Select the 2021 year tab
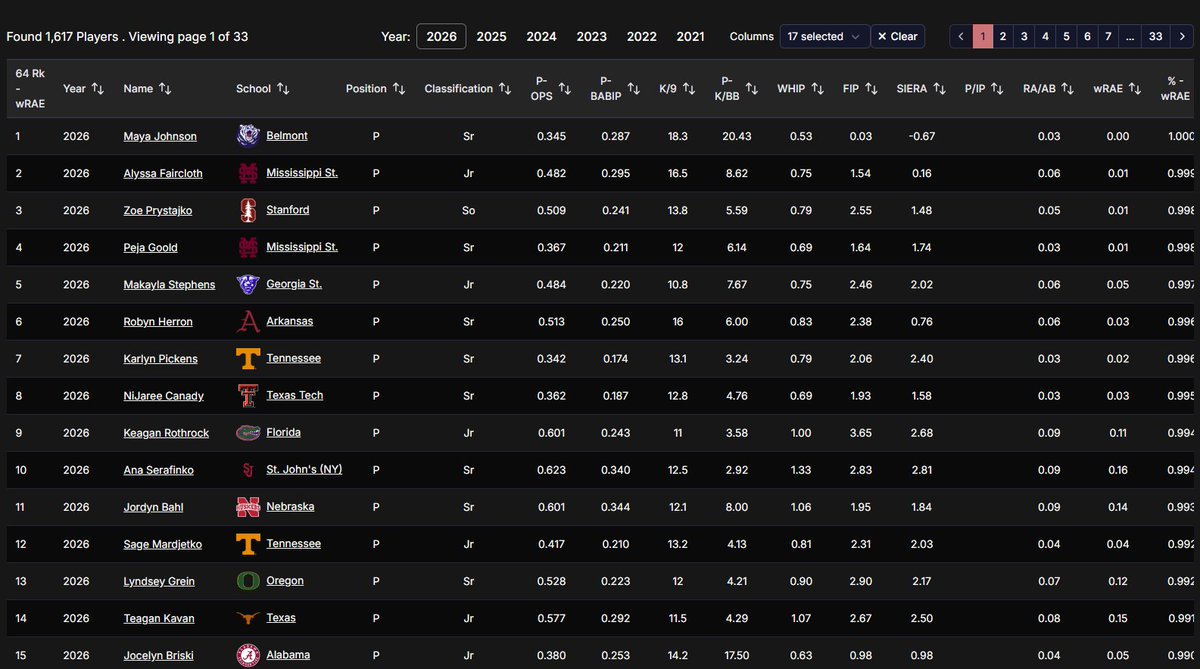1200x669 pixels. 690,36
